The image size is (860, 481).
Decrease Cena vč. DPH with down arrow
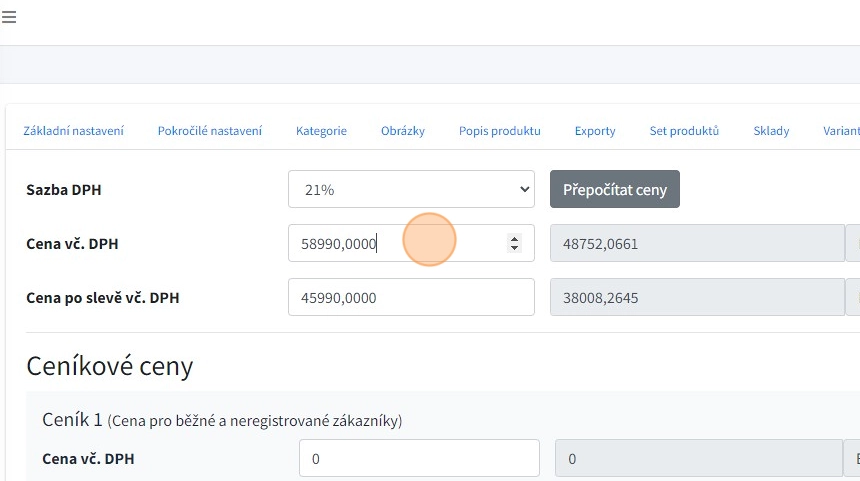pyautogui.click(x=514, y=247)
